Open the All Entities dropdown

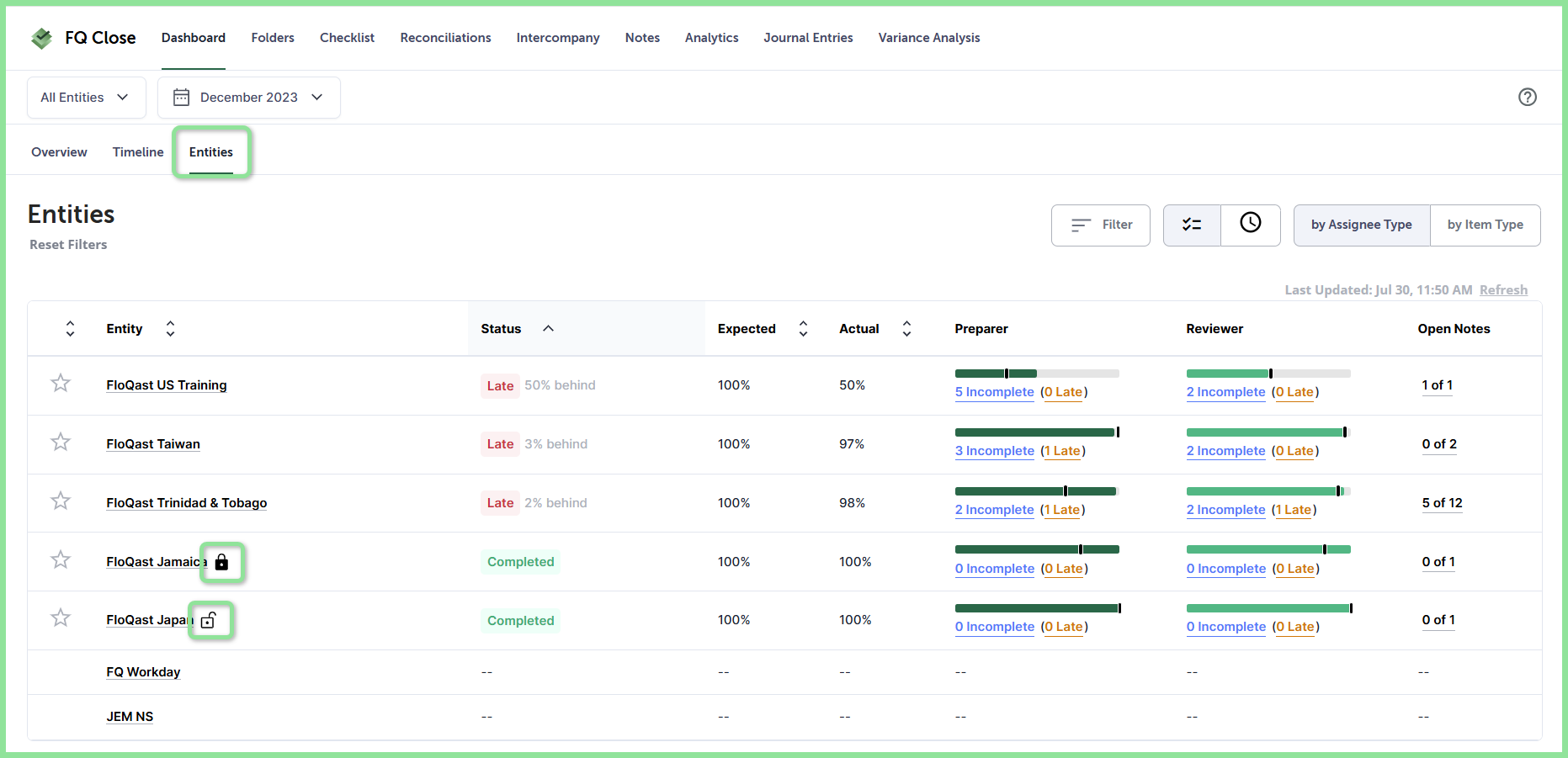click(x=87, y=98)
